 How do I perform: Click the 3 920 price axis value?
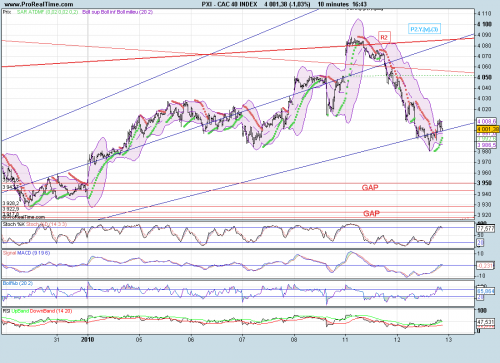coord(484,215)
